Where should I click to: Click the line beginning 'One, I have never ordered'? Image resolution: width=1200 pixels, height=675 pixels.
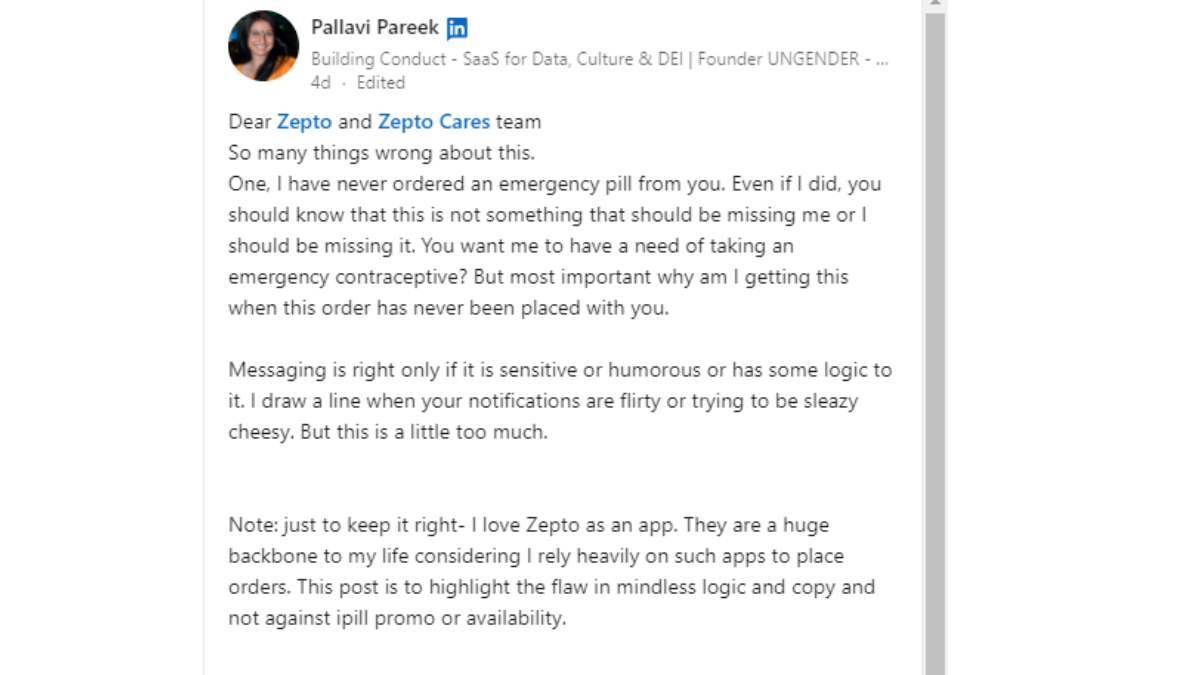coord(555,184)
